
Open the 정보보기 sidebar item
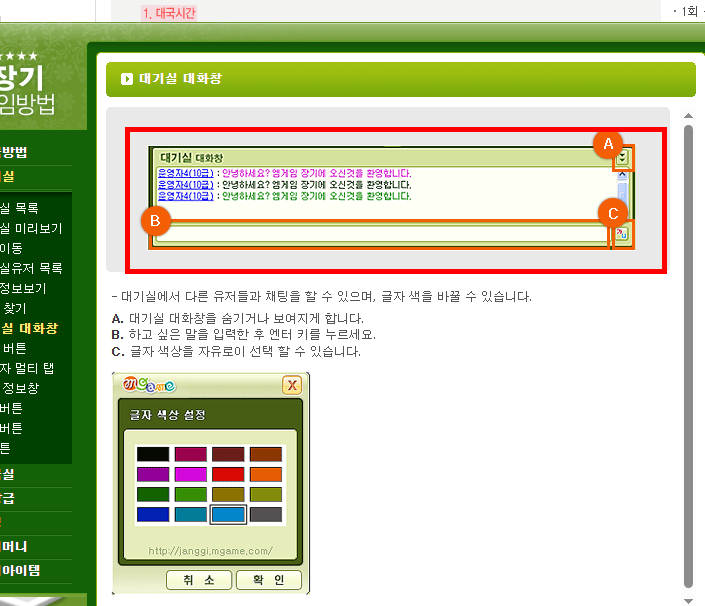[23, 288]
